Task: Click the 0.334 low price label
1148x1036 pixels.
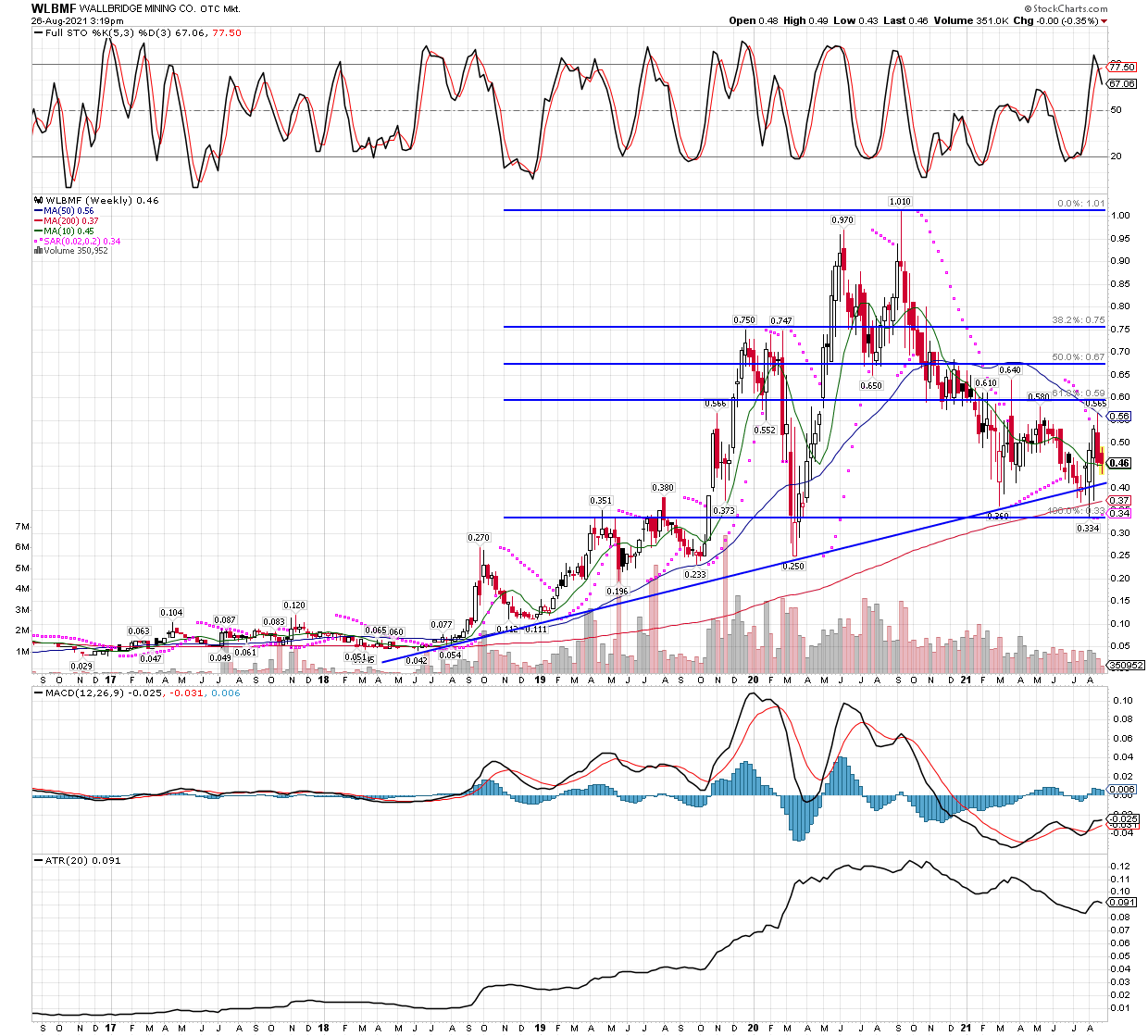Action: coord(1088,529)
